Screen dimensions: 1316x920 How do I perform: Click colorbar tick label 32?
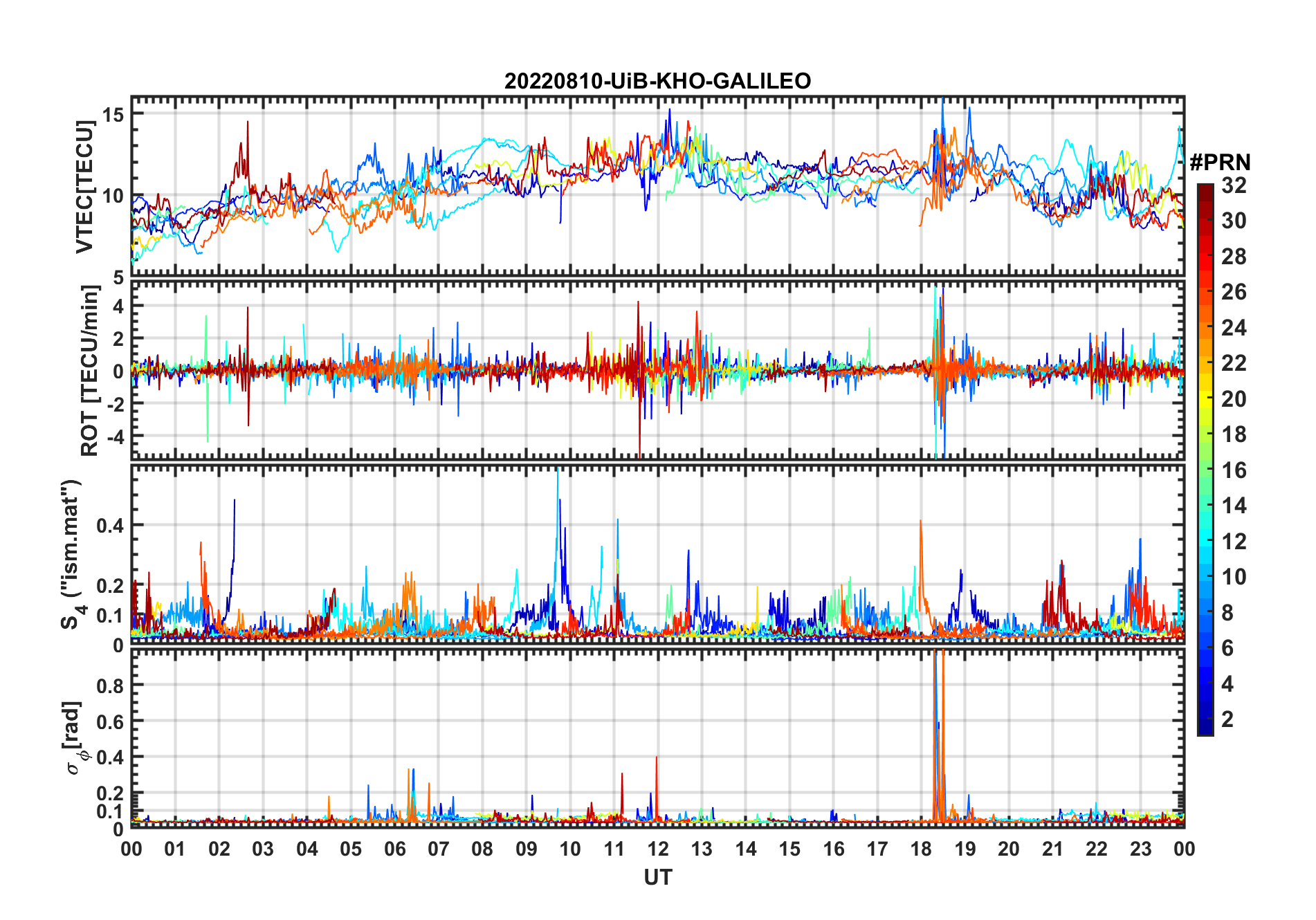pos(1234,185)
